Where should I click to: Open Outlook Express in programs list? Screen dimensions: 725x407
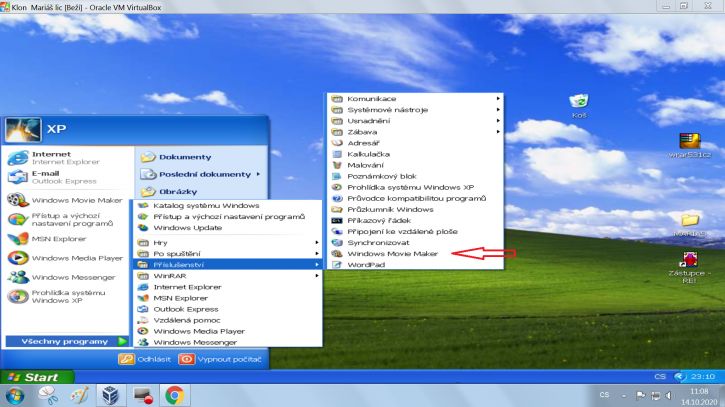(227, 309)
